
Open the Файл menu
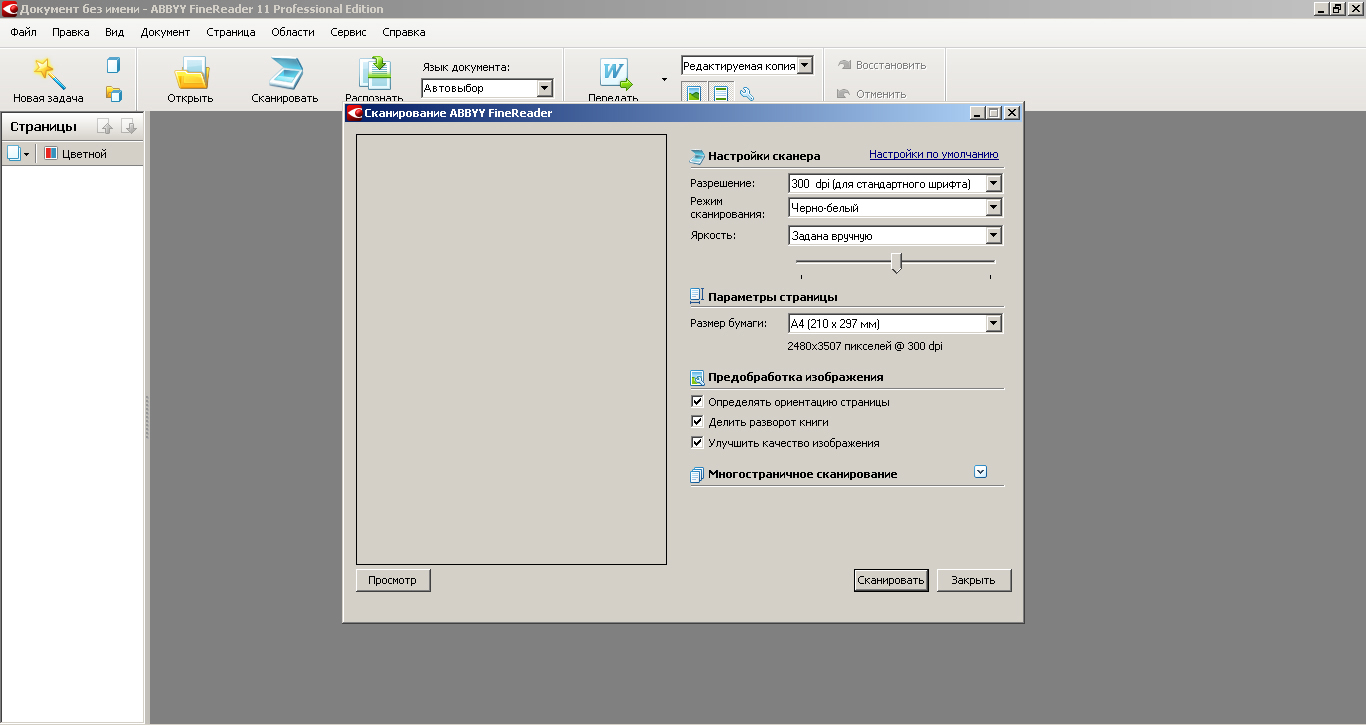point(23,32)
